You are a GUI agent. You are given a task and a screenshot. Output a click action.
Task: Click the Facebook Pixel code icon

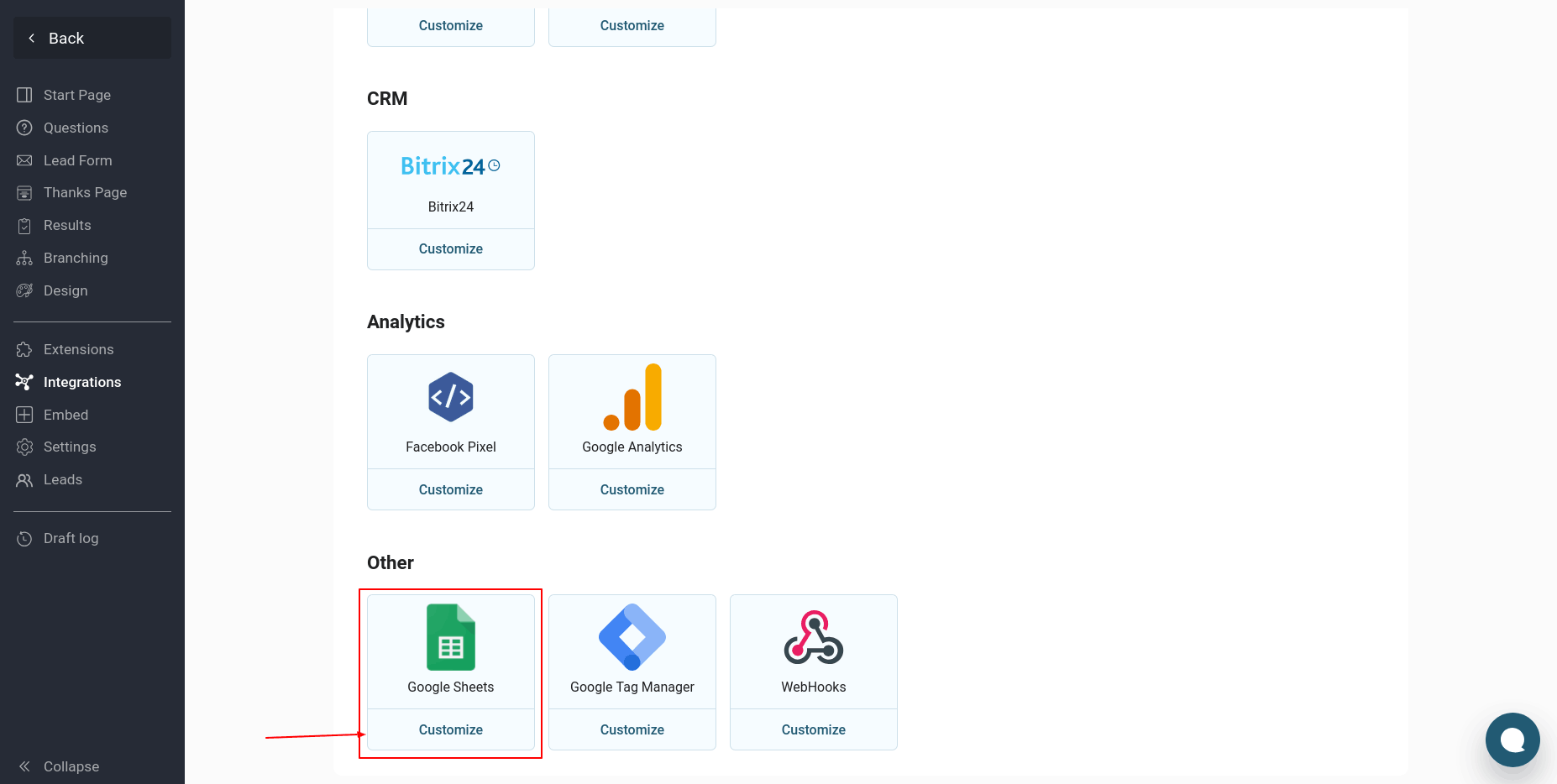tap(451, 397)
